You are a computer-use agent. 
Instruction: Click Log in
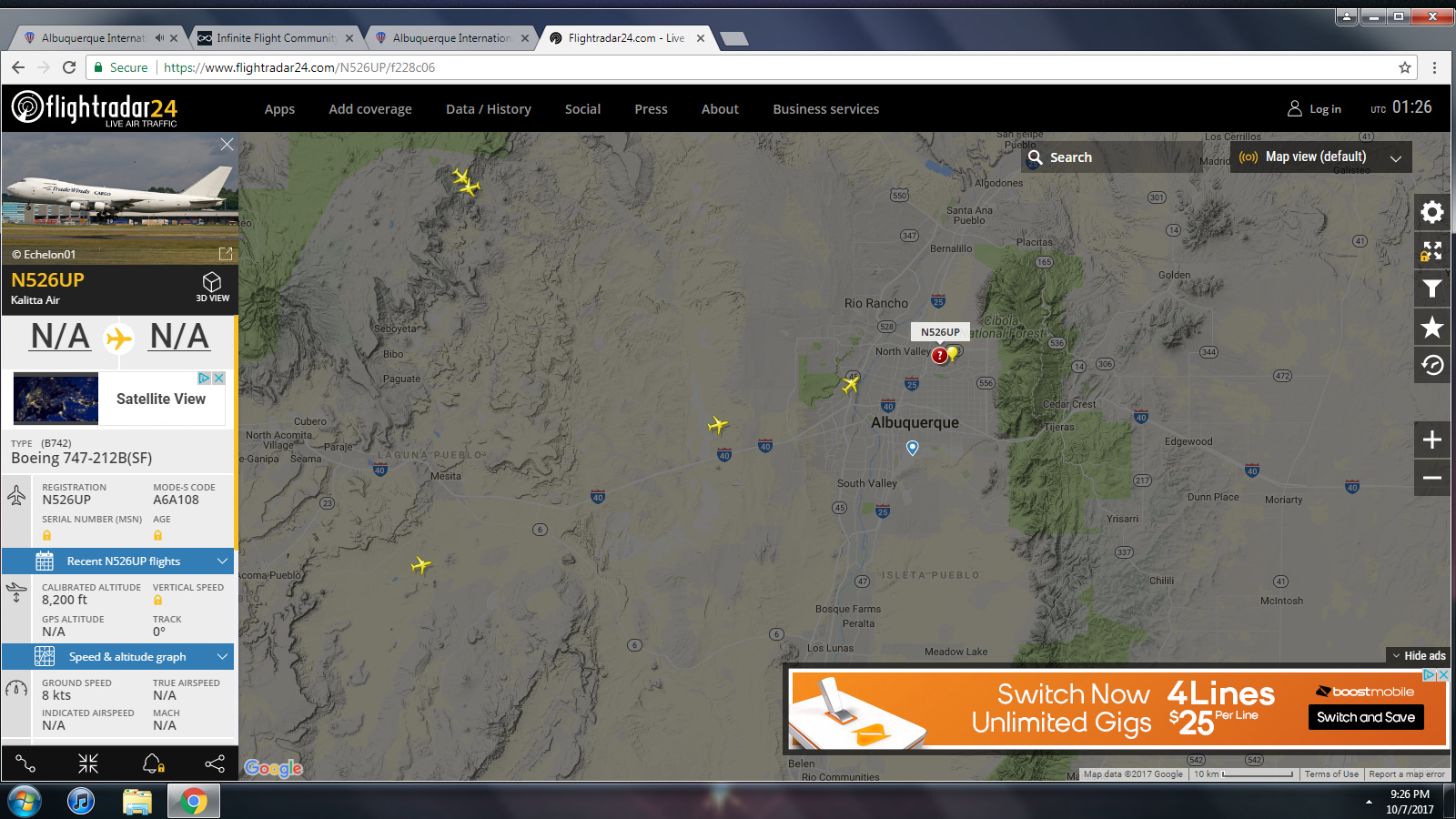[1314, 109]
